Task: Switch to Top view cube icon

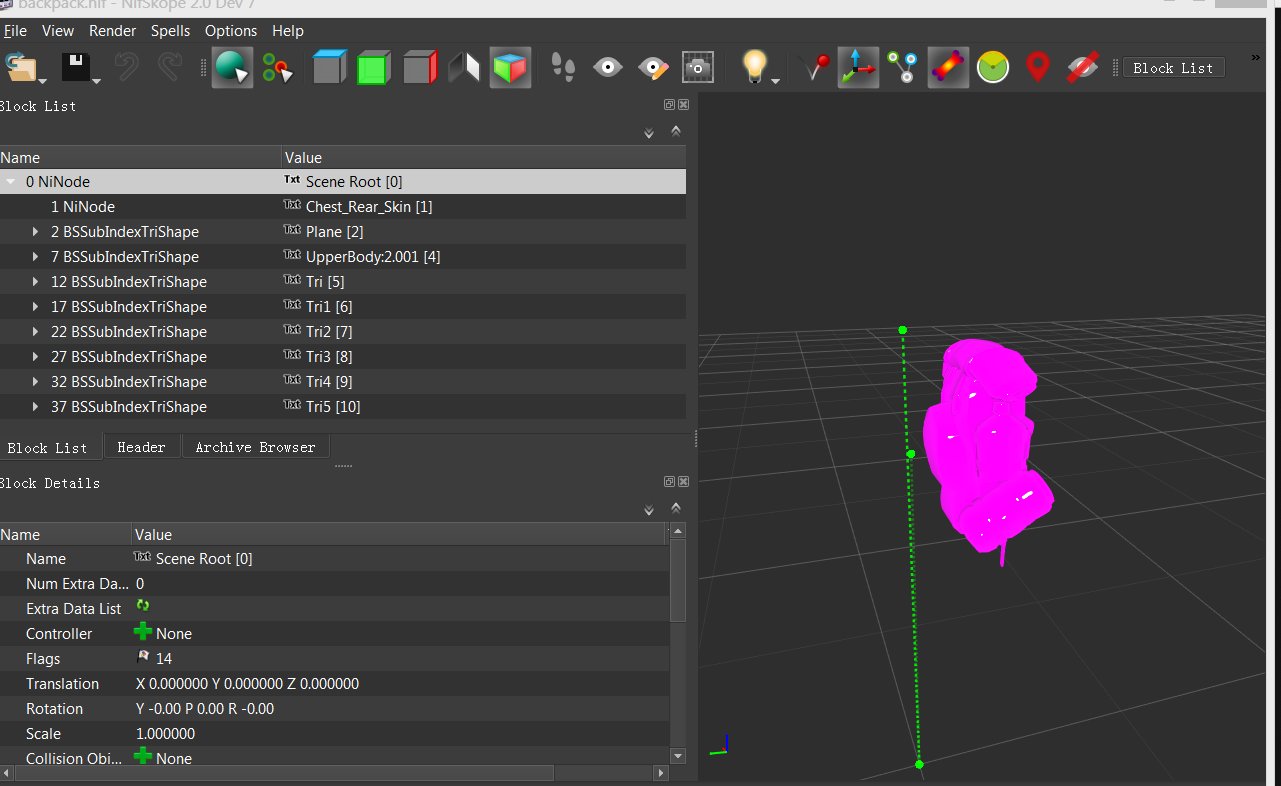Action: (330, 68)
